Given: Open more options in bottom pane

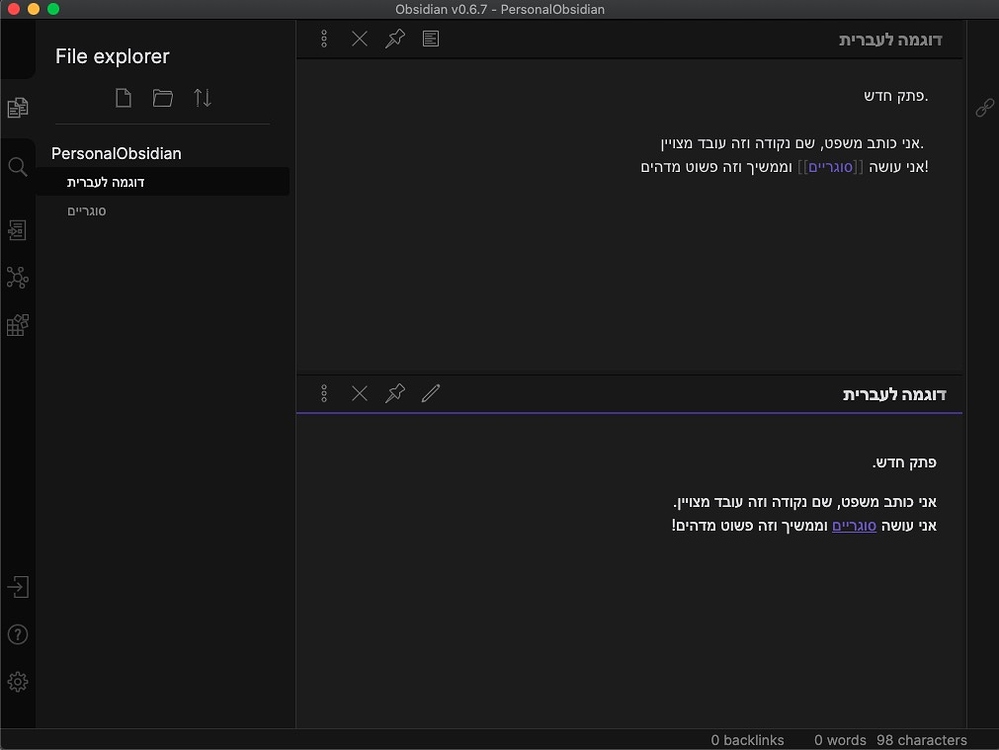Looking at the screenshot, I should tap(324, 393).
